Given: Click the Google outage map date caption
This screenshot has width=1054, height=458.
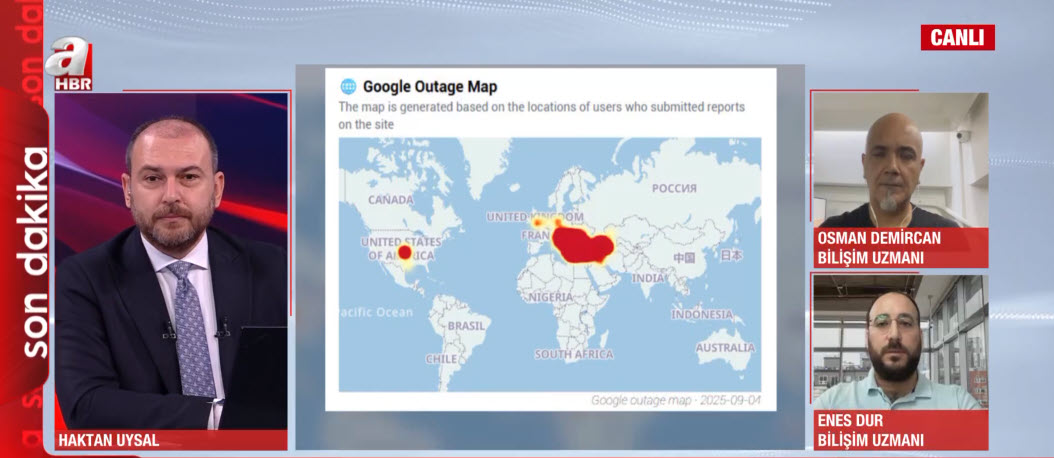Looking at the screenshot, I should coord(674,400).
